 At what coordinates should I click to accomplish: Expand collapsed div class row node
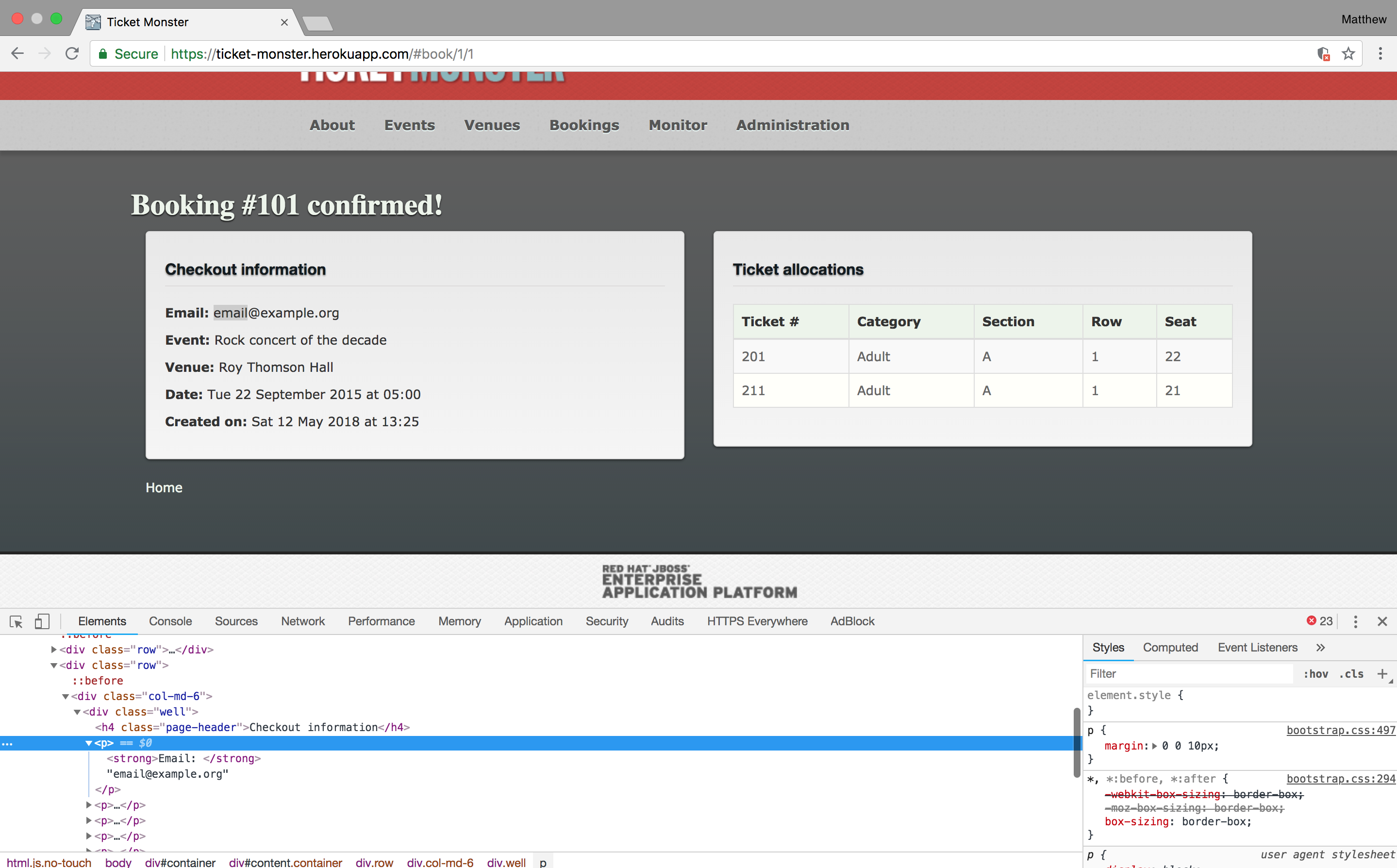[x=54, y=649]
